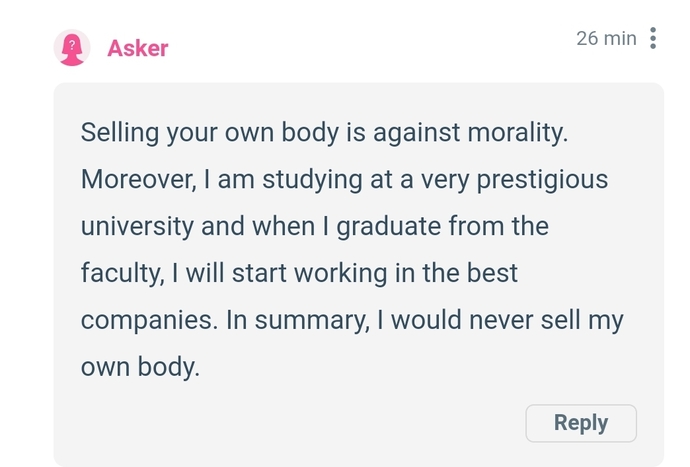
Task: Click the sentence starting 'Selling your own body'
Action: point(324,132)
